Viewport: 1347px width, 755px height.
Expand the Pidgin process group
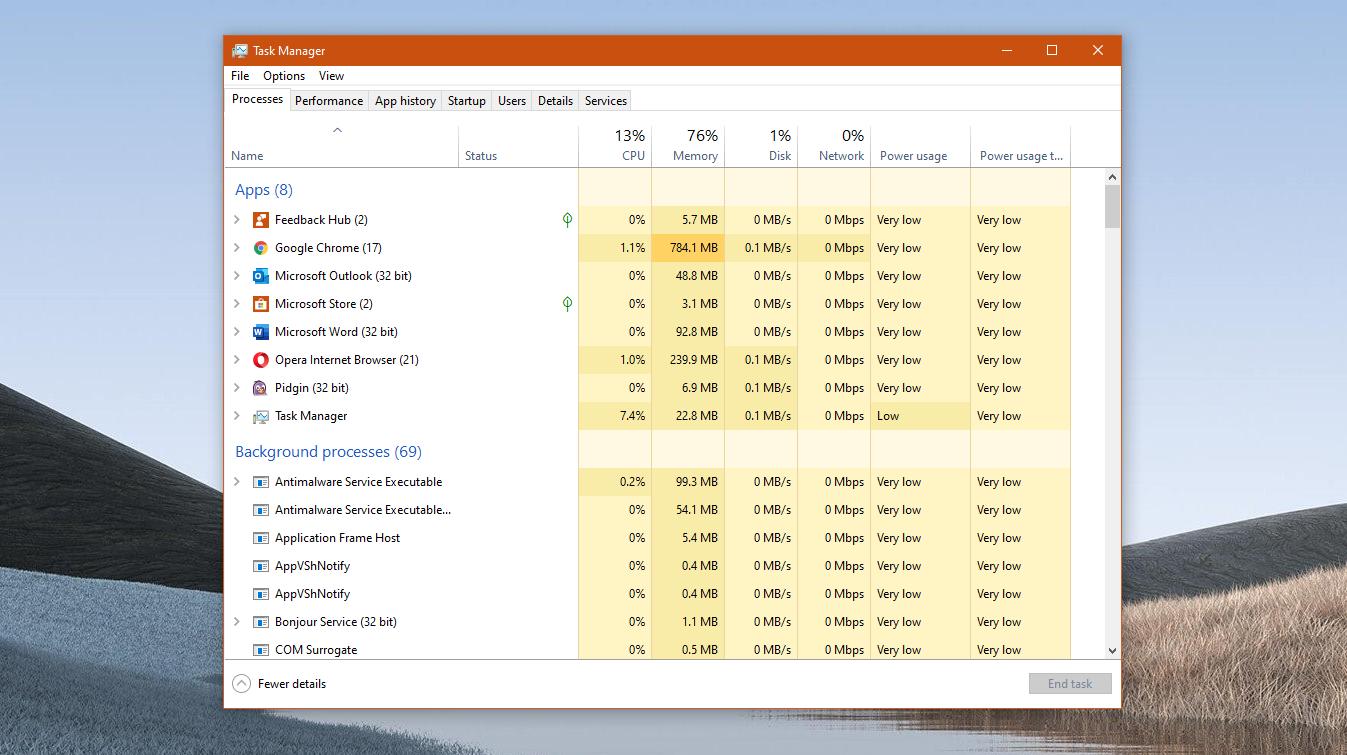pyautogui.click(x=237, y=388)
